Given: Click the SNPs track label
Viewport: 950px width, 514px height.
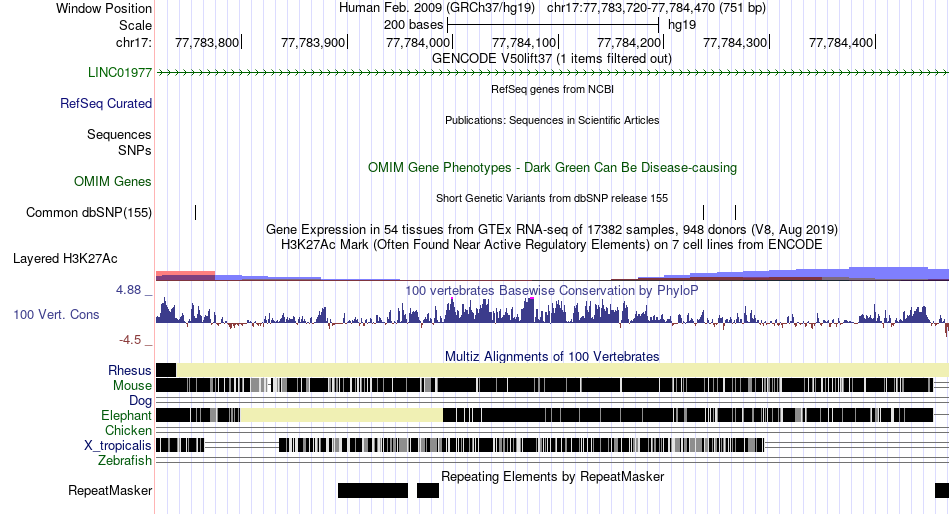Looking at the screenshot, I should point(135,150).
